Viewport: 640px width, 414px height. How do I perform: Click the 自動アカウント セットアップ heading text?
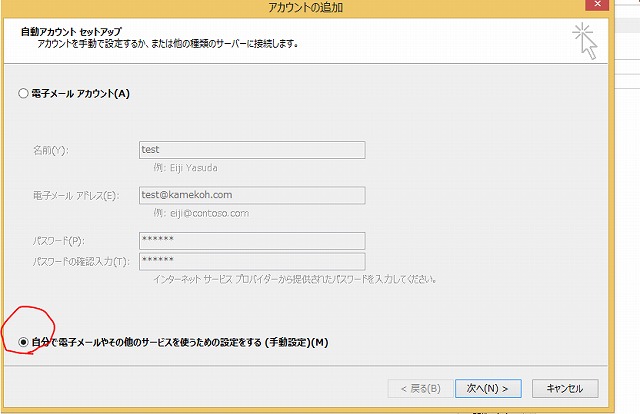click(x=71, y=31)
